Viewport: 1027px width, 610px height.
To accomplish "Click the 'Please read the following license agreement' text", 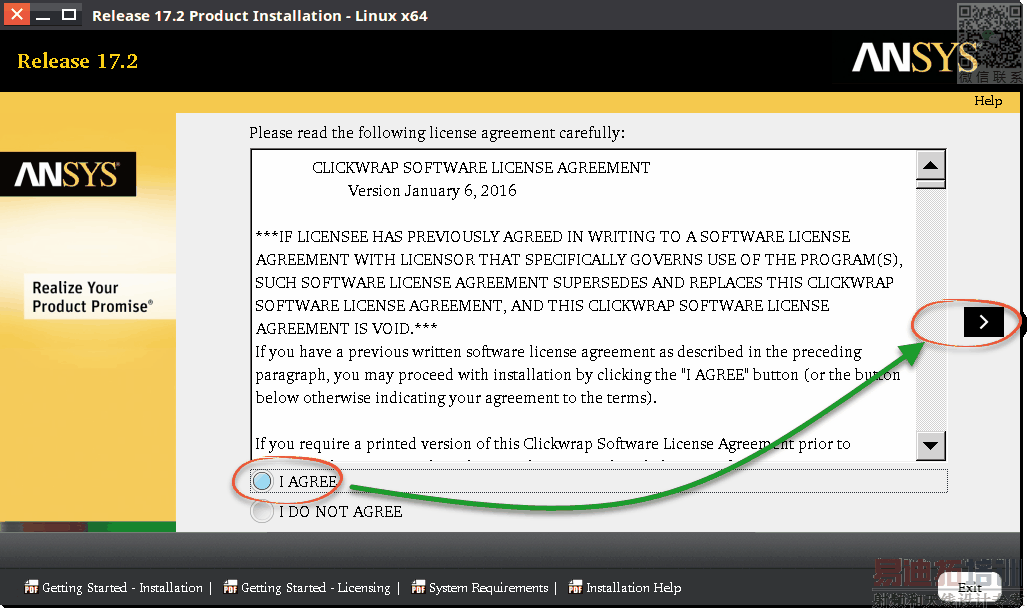I will (437, 133).
